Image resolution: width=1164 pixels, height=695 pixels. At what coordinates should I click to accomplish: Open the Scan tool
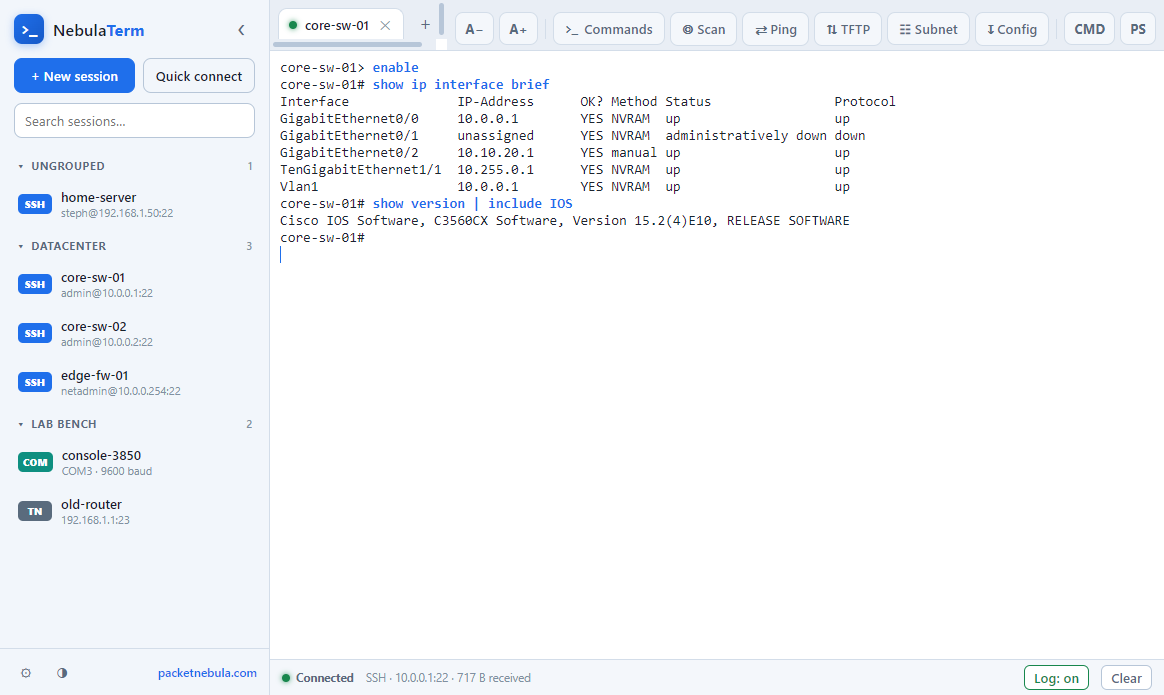coord(704,29)
